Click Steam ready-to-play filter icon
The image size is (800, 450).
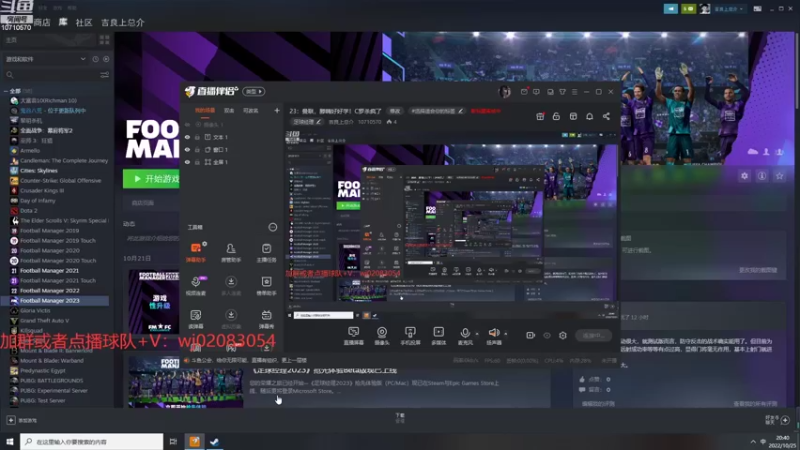[x=106, y=59]
